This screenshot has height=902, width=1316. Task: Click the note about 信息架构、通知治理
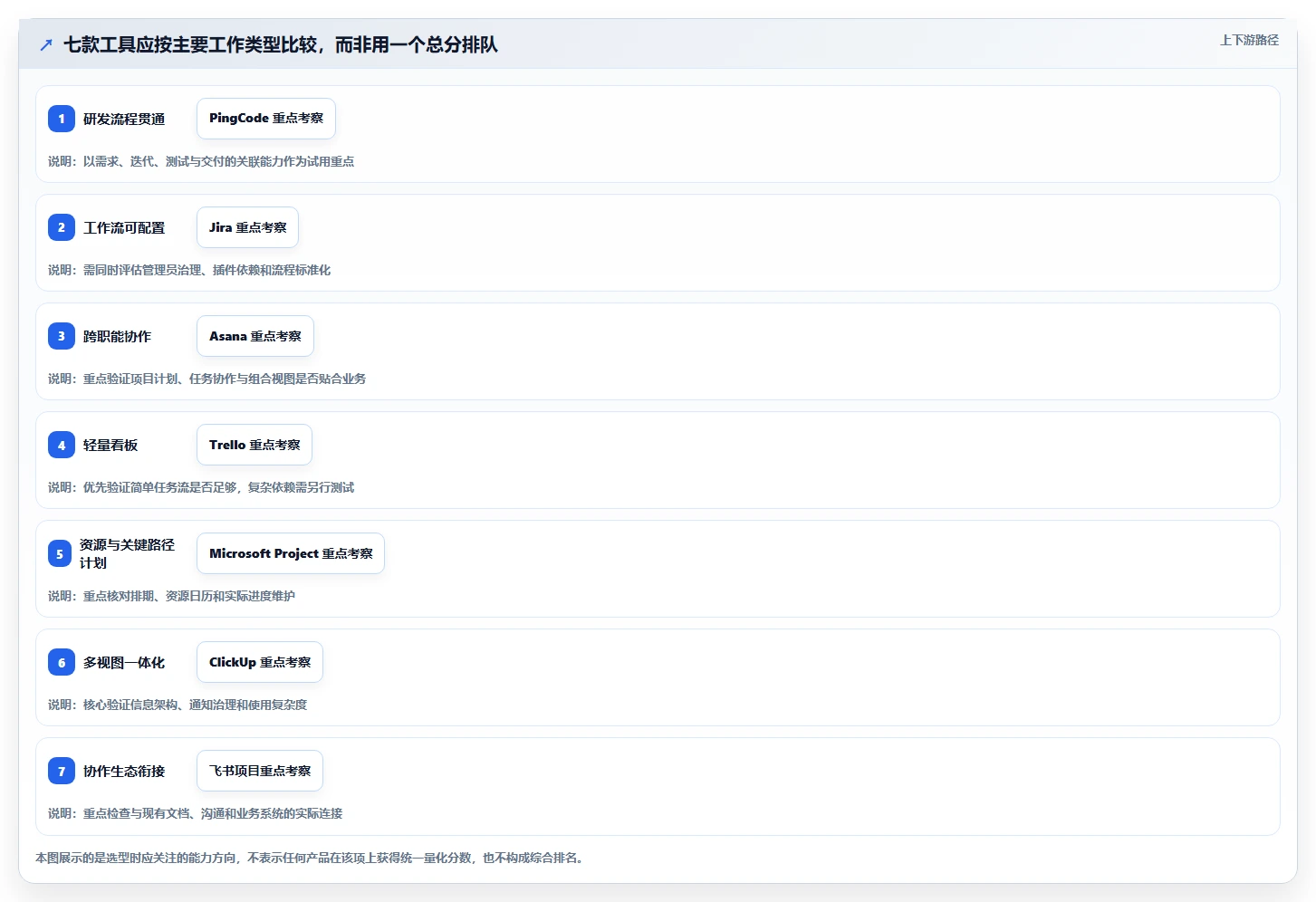pyautogui.click(x=178, y=705)
